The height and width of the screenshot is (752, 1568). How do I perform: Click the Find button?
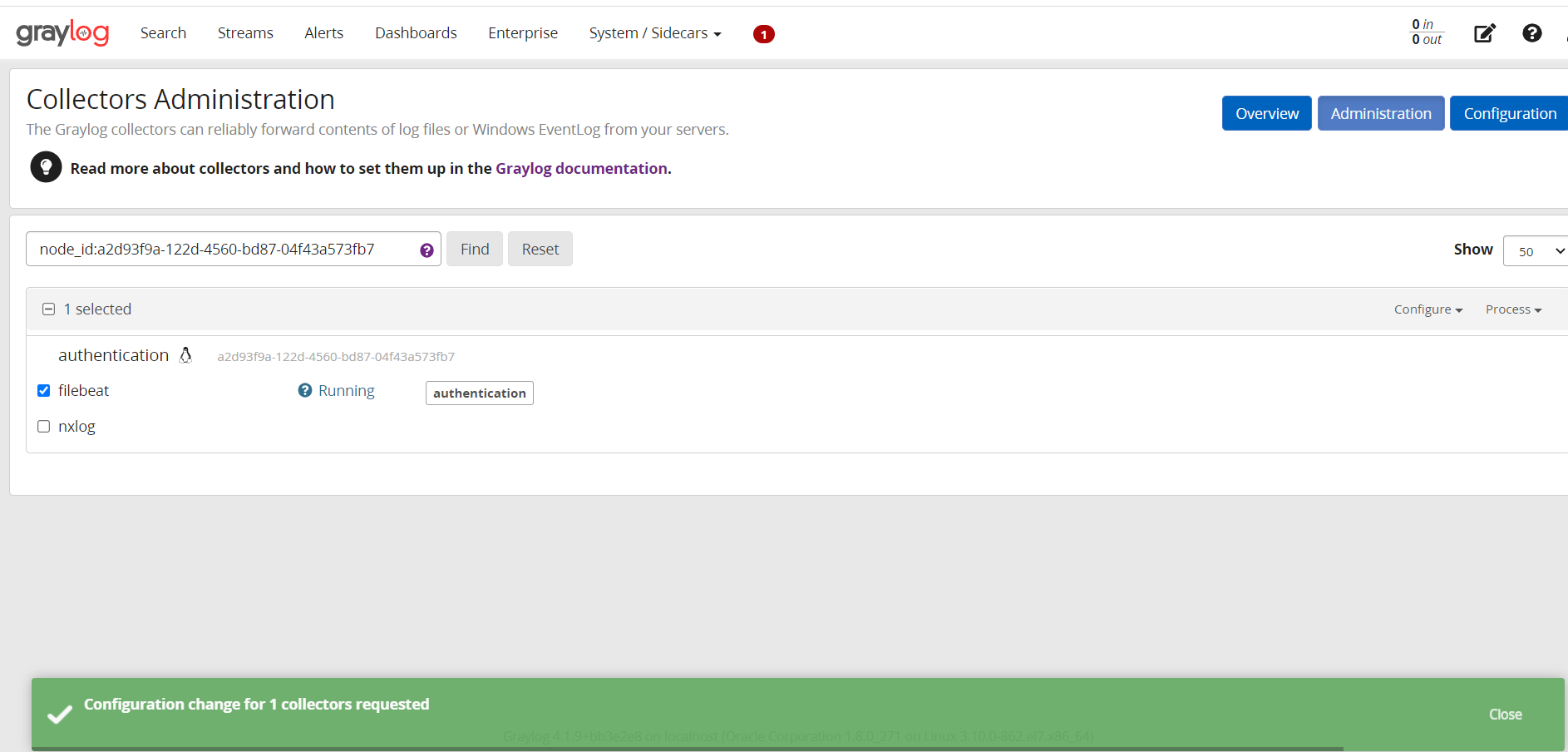tap(475, 249)
